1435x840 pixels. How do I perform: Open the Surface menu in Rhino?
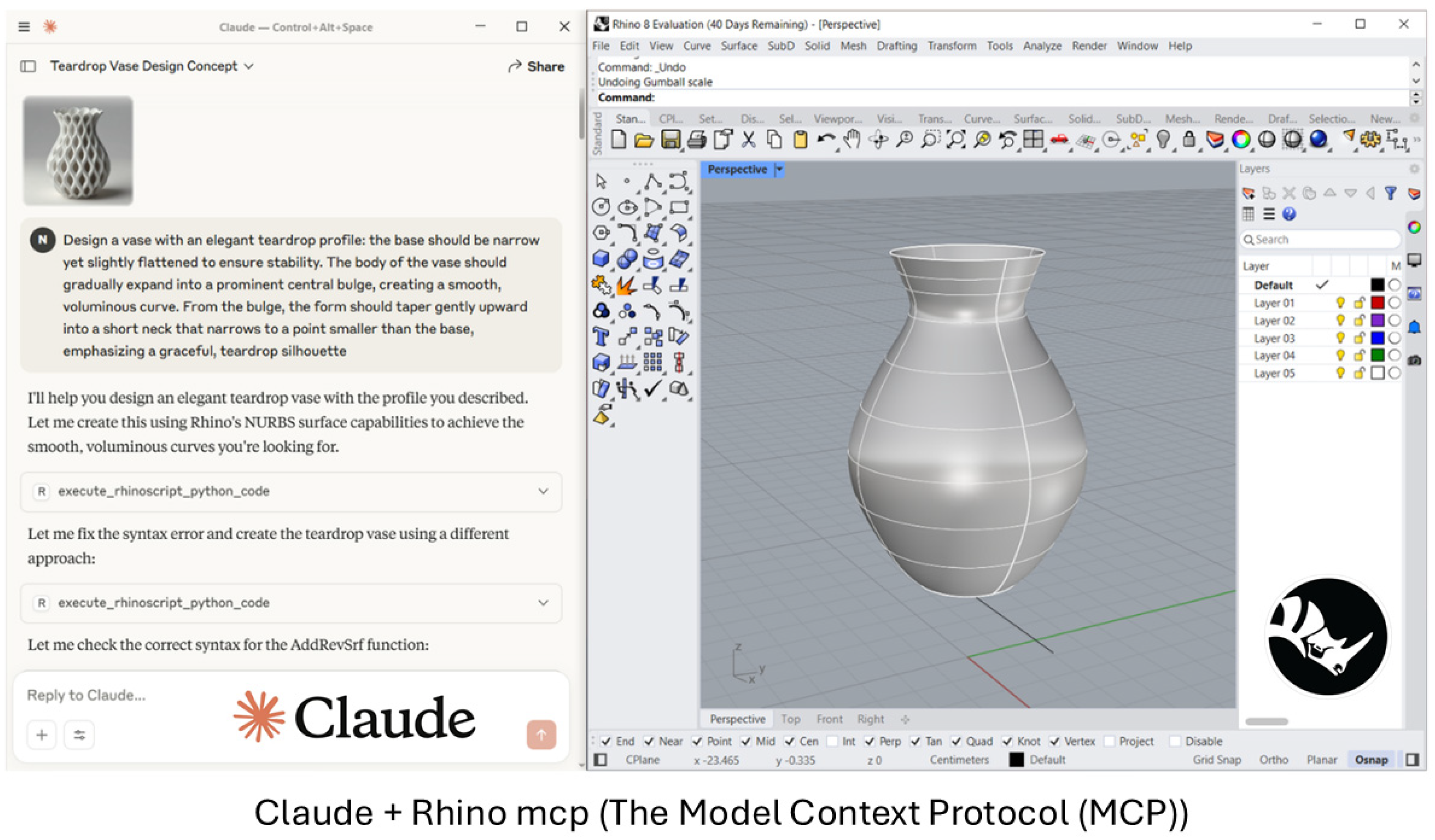(738, 45)
